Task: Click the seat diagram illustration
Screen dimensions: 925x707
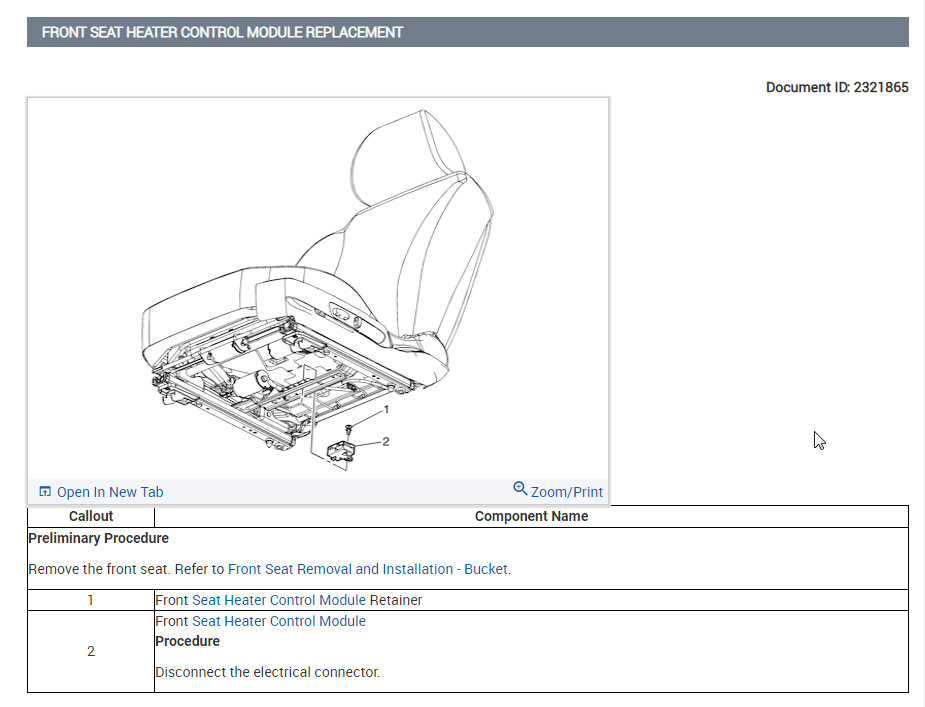Action: point(318,289)
